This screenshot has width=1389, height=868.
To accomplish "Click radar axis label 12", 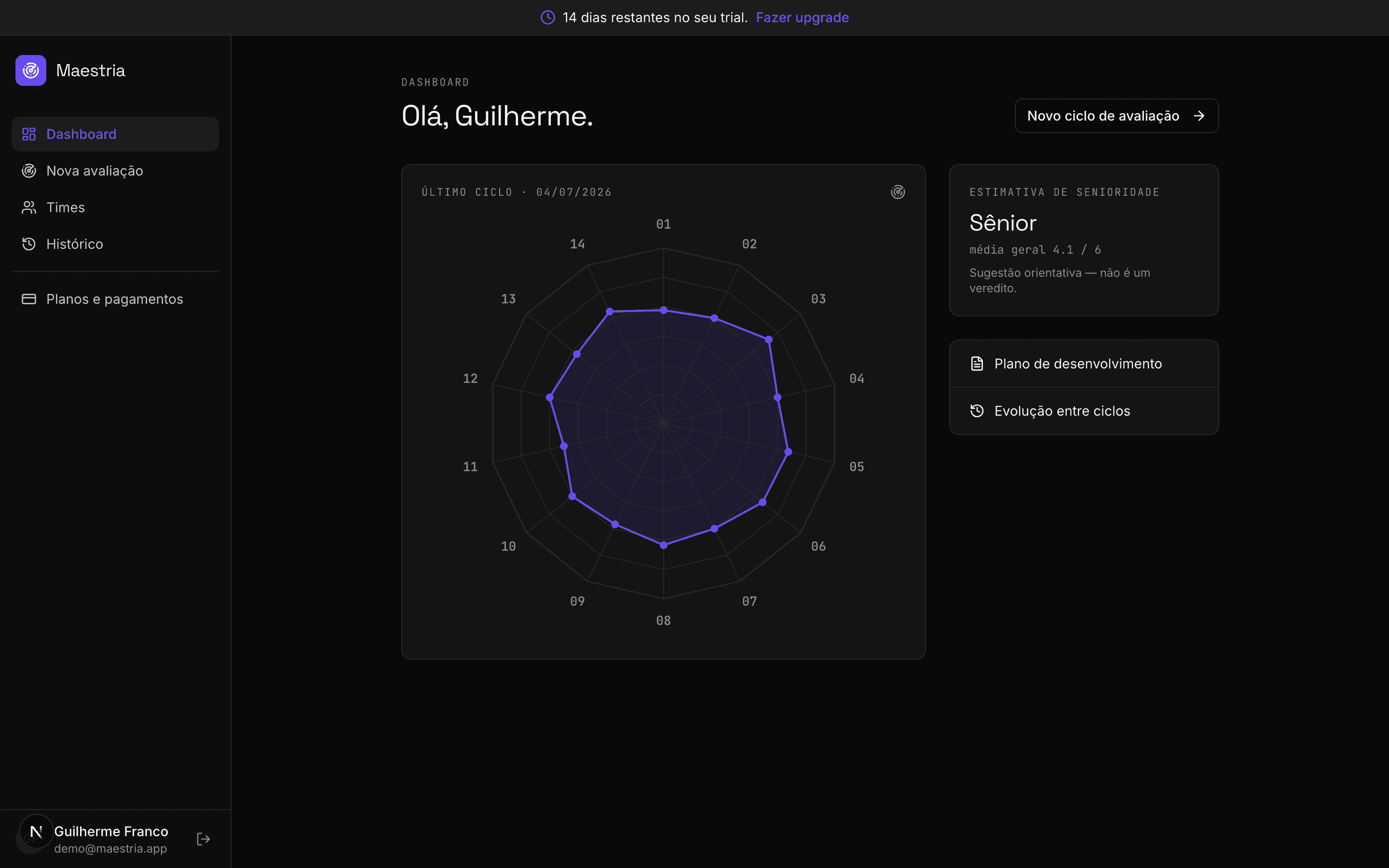I will 470,379.
